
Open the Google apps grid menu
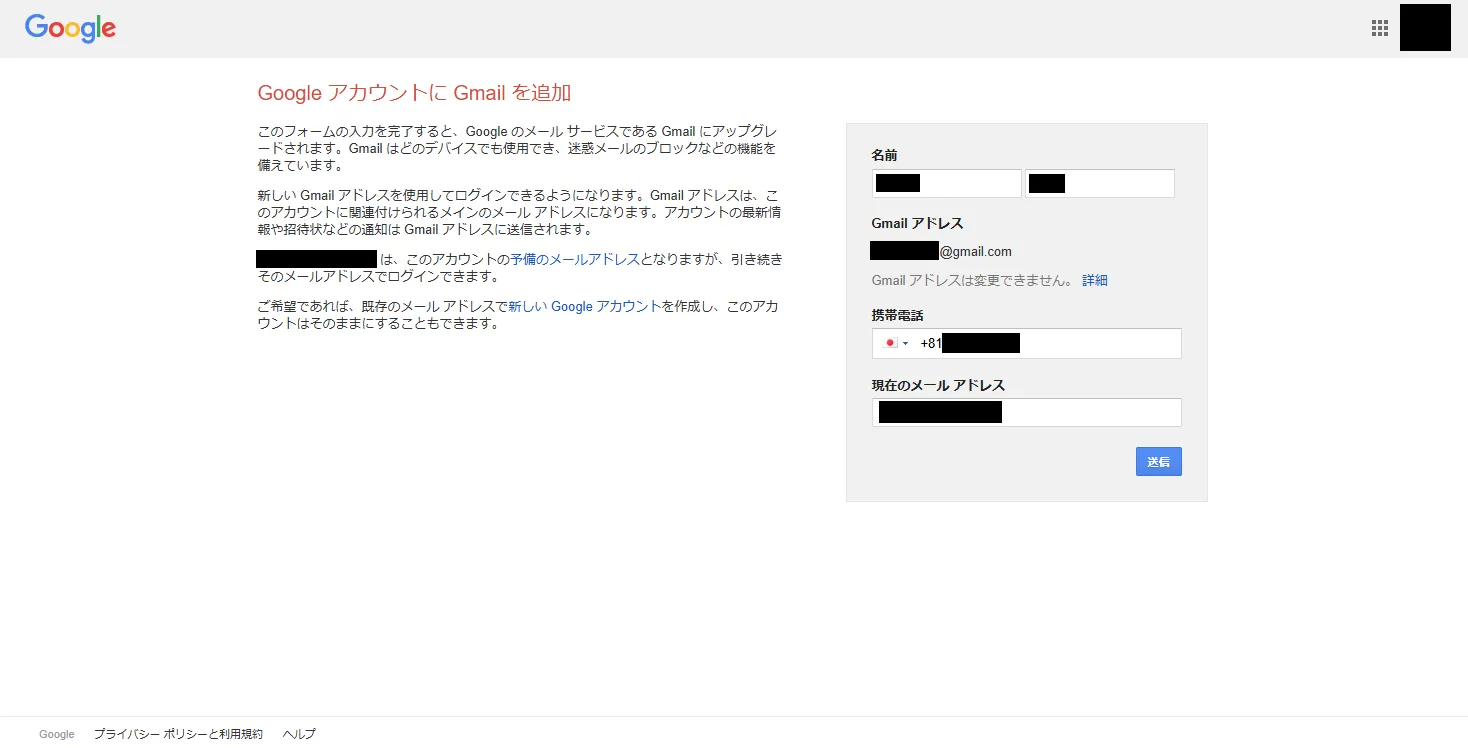click(x=1380, y=28)
